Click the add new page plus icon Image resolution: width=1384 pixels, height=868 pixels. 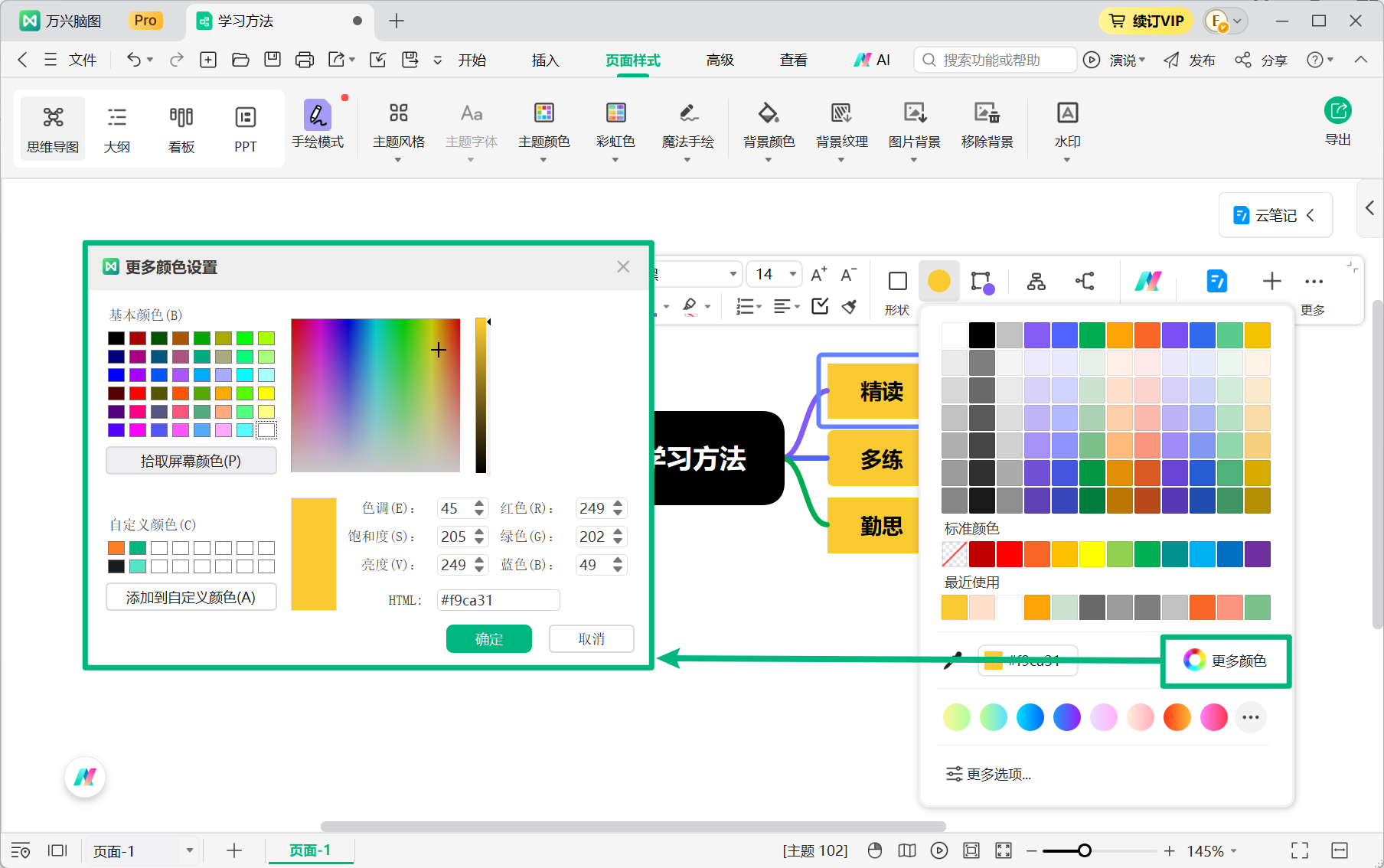(234, 850)
